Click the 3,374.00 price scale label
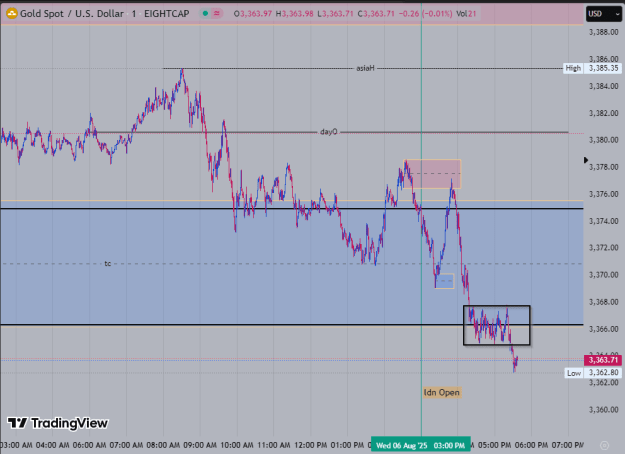The height and width of the screenshot is (454, 625). tap(603, 221)
